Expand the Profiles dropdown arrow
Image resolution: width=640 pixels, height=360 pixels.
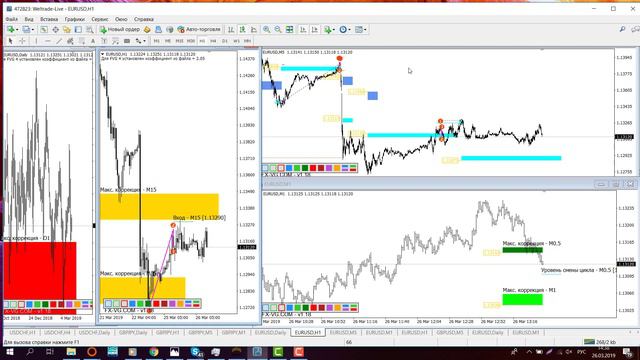click(x=33, y=29)
